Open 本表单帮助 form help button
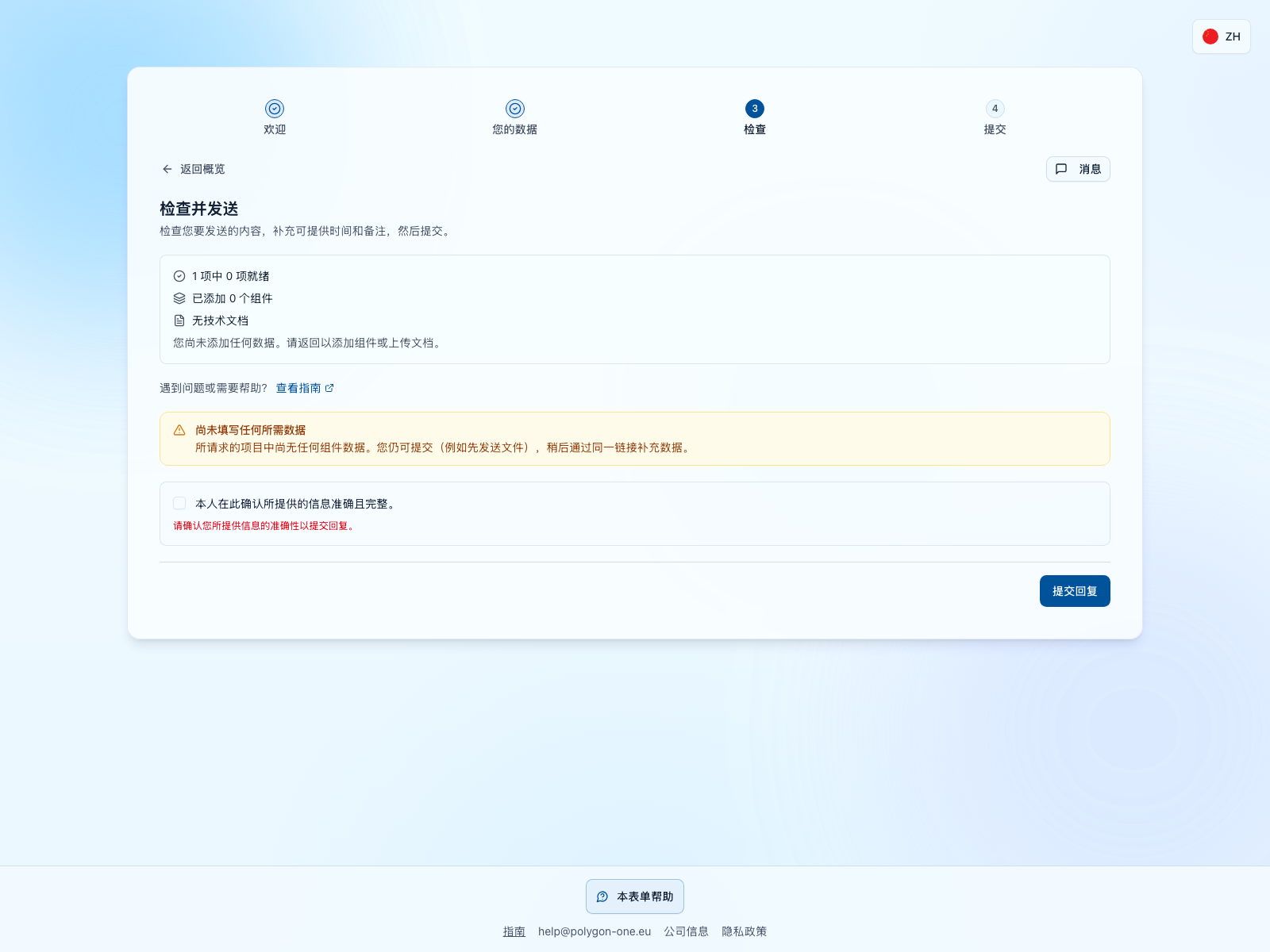The image size is (1270, 952). [635, 896]
